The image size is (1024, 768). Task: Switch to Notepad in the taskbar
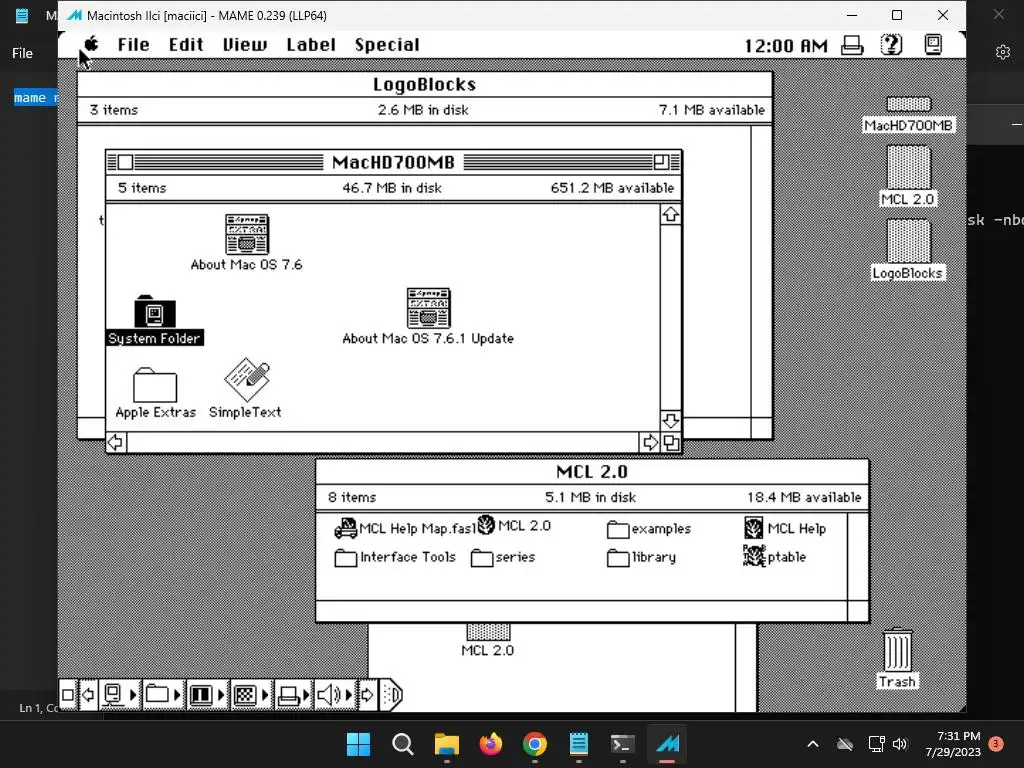[579, 744]
